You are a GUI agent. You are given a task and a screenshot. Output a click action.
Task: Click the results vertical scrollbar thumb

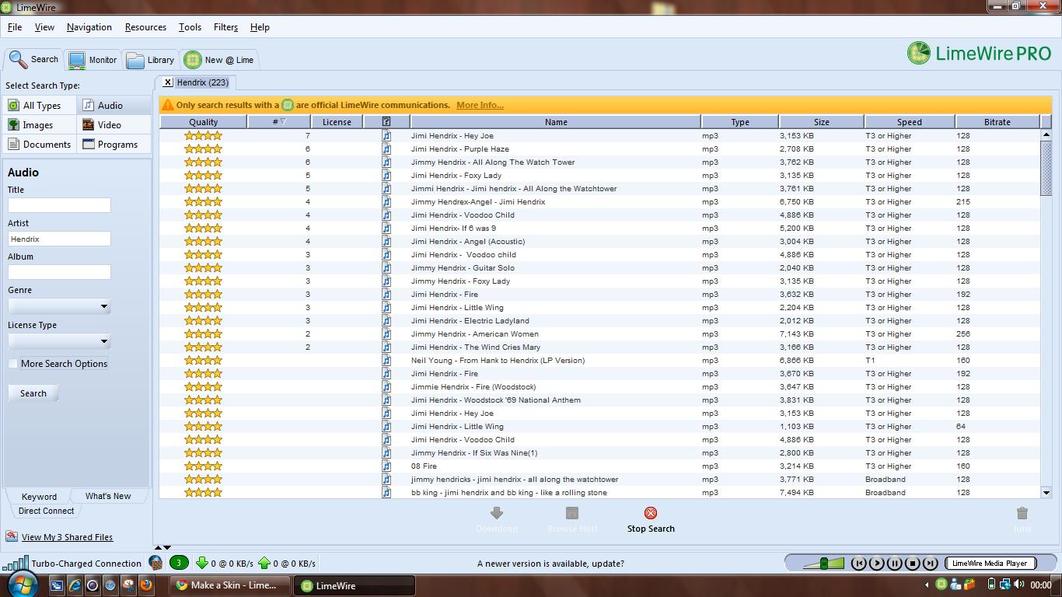tap(1046, 169)
